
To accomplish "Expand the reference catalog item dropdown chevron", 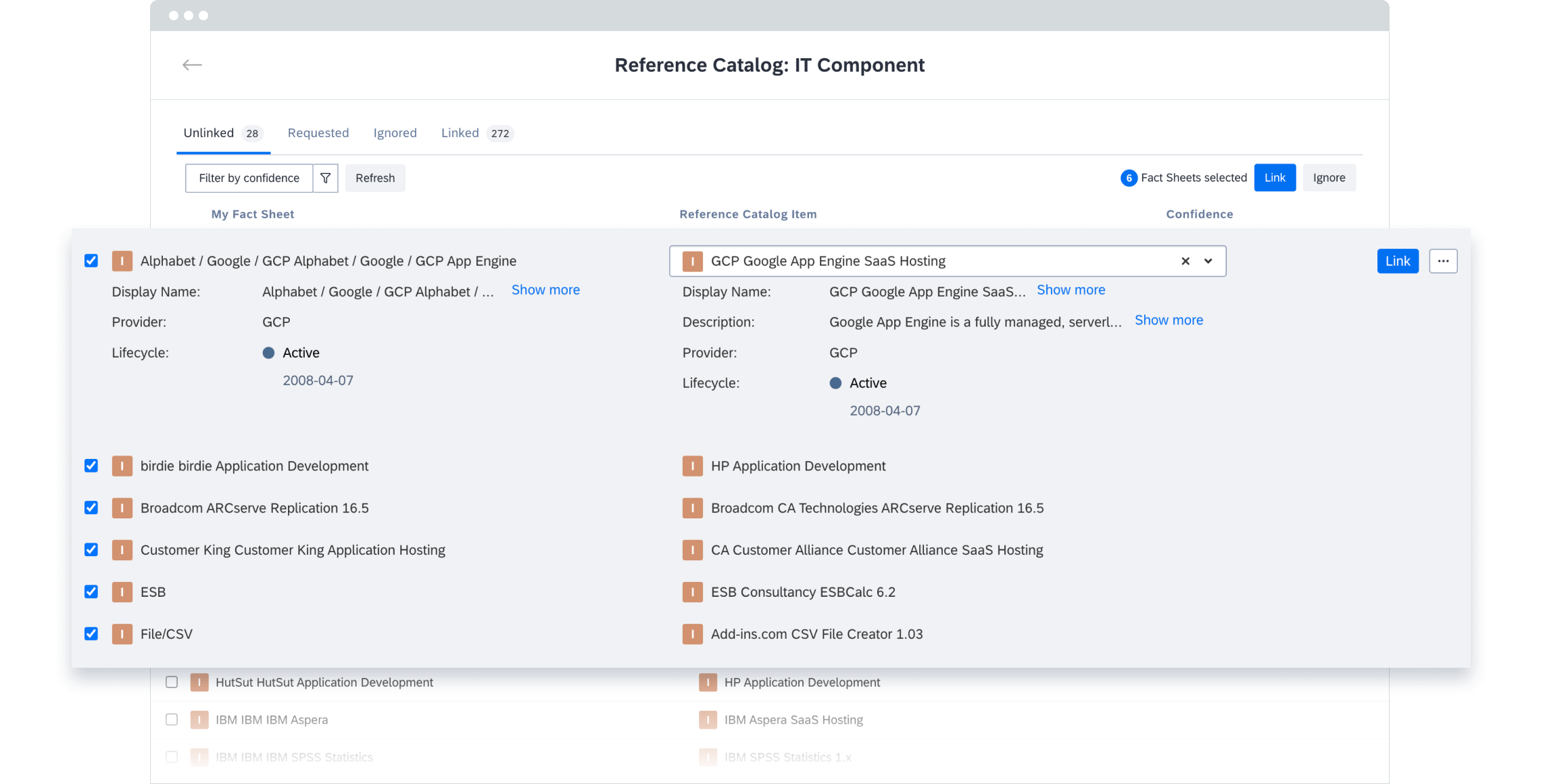I will (1208, 261).
